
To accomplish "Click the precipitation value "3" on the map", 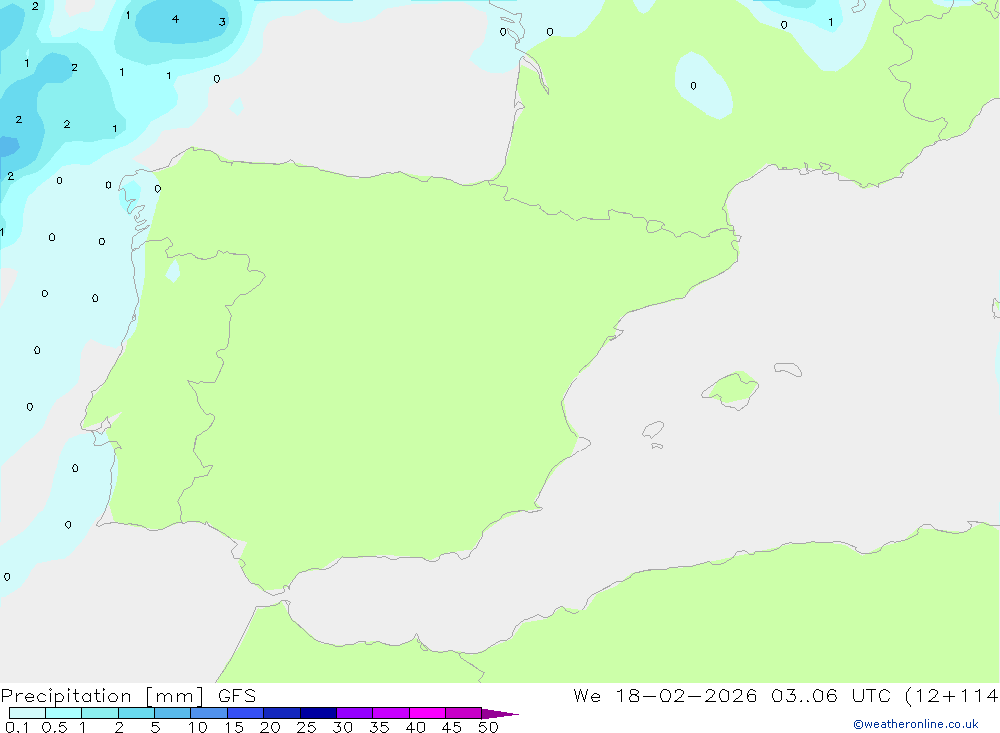I will click(x=222, y=22).
